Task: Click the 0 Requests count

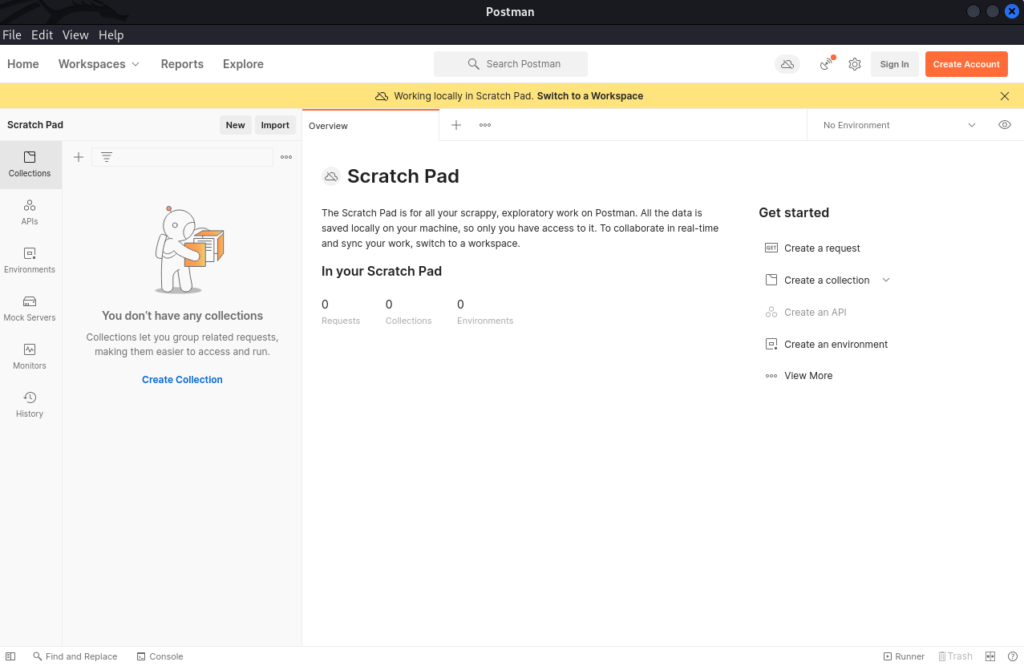Action: (340, 312)
